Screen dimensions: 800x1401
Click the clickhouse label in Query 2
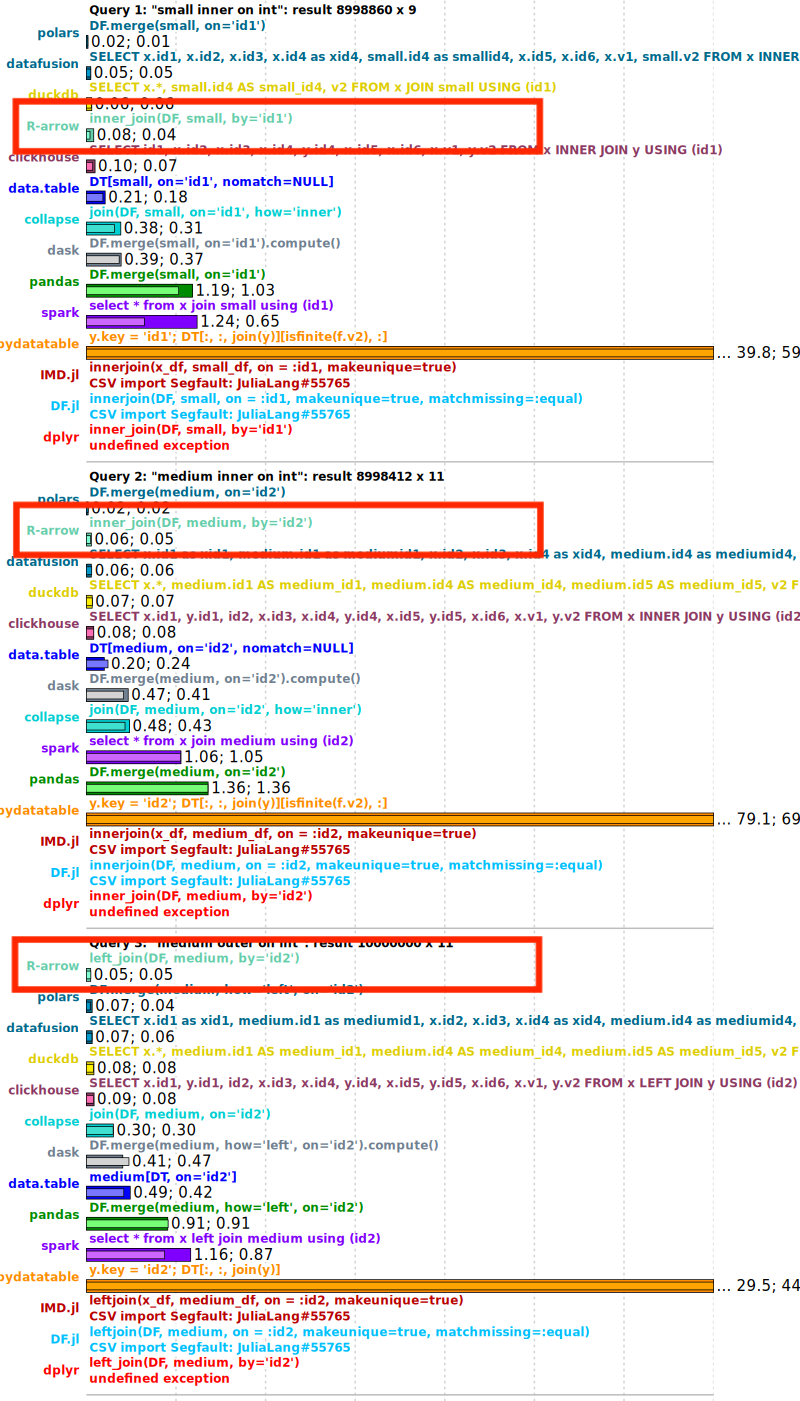click(43, 623)
